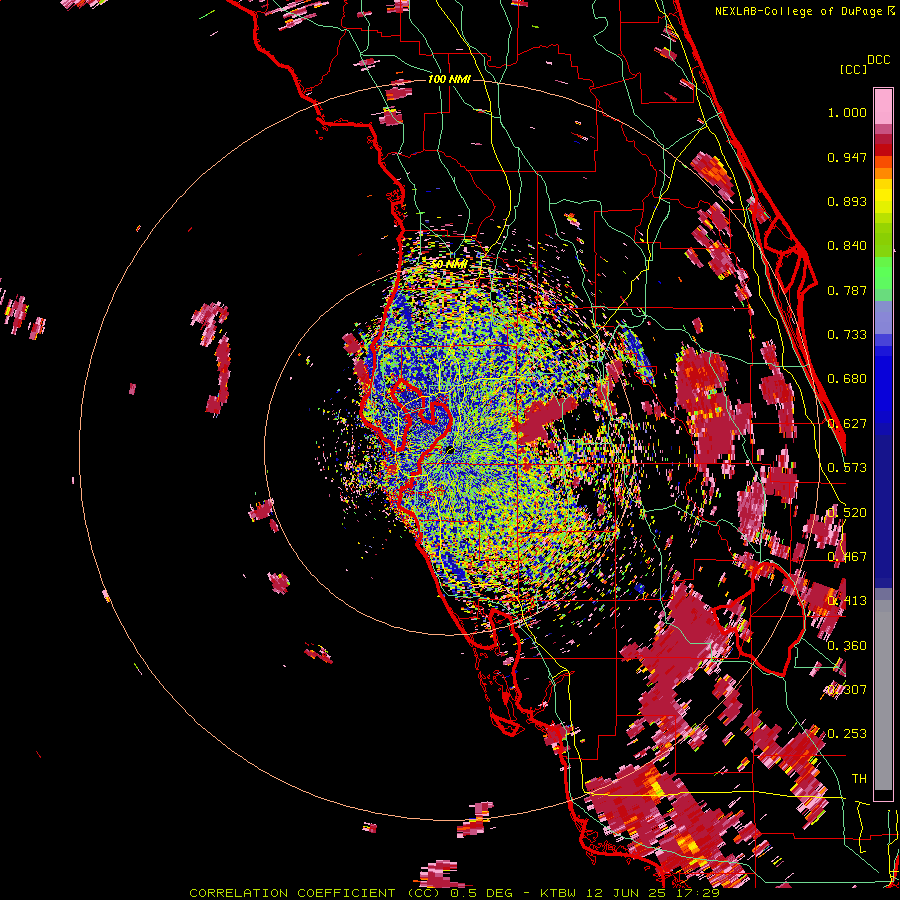Select the 0.360 scale value
The width and height of the screenshot is (900, 900).
point(847,646)
